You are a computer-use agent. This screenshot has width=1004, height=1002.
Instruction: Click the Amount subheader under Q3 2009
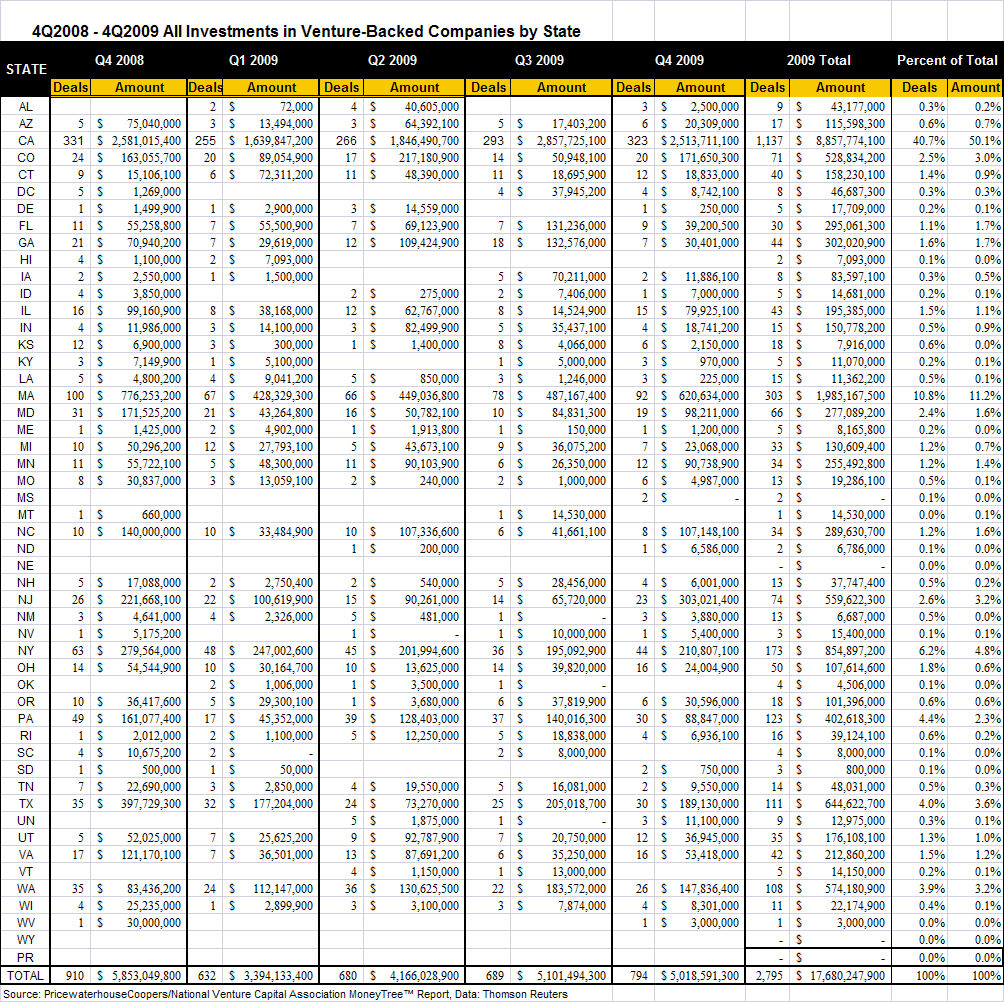(x=561, y=87)
